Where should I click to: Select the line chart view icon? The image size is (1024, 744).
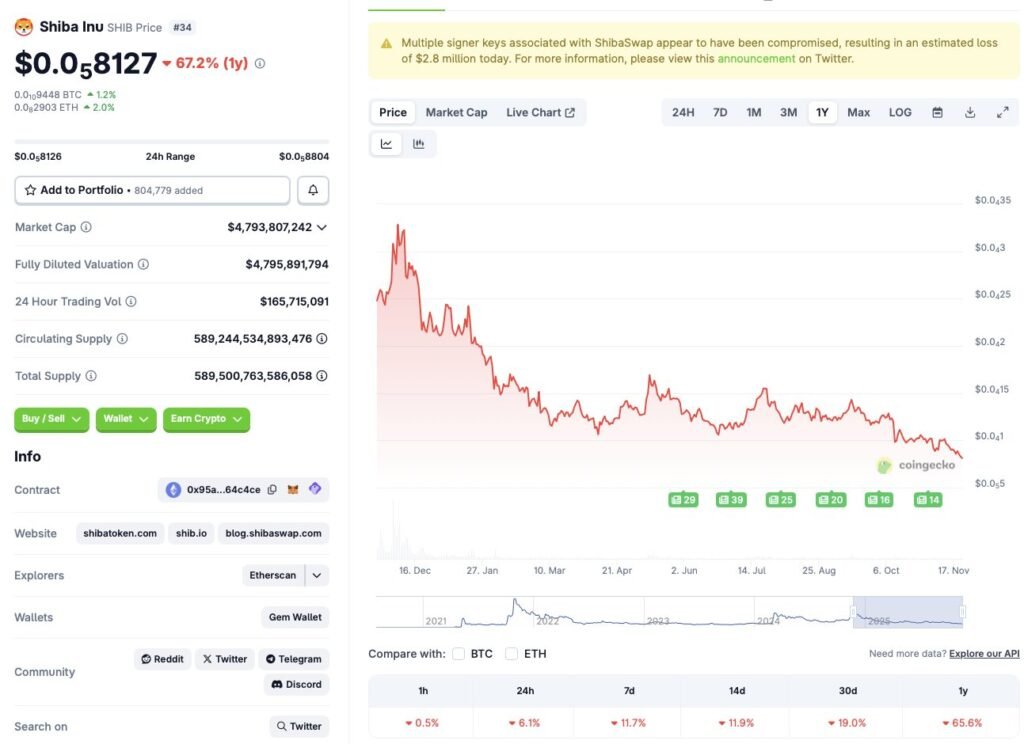coord(387,144)
